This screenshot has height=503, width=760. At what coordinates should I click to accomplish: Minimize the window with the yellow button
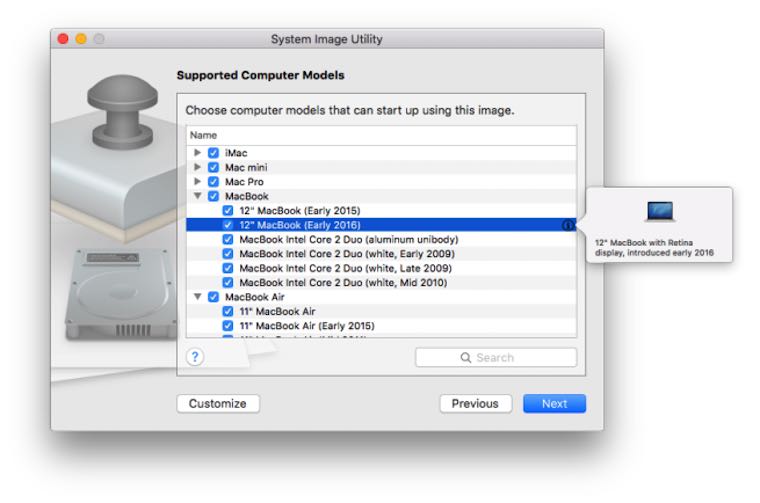point(81,39)
